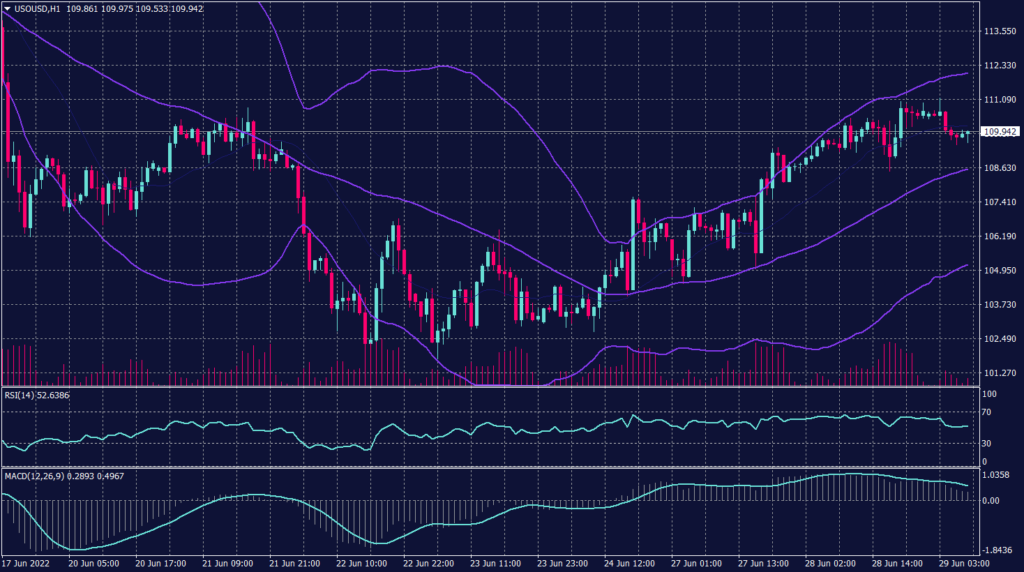Click the 101.270 price axis label

pyautogui.click(x=999, y=373)
